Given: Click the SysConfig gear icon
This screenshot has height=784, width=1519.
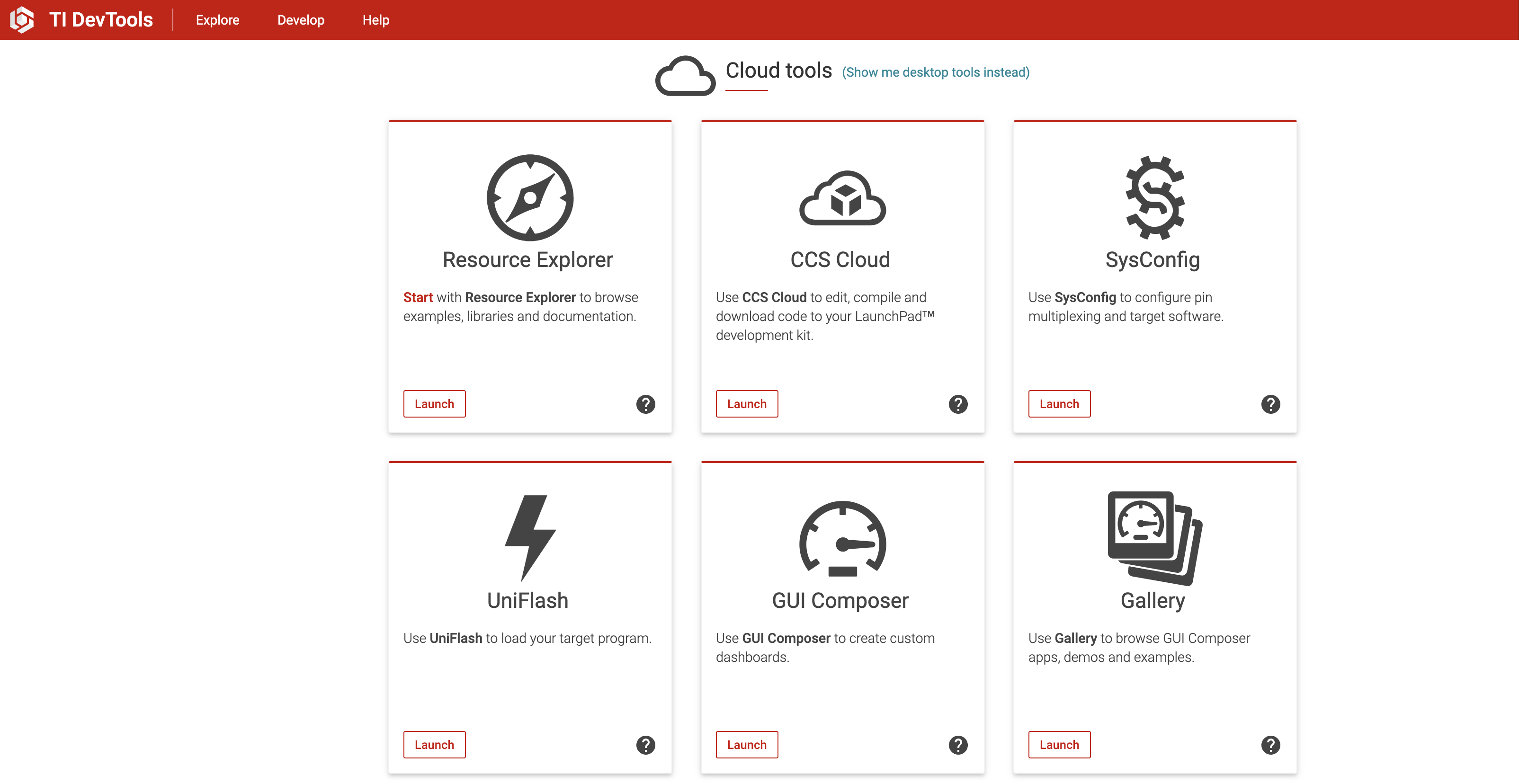Looking at the screenshot, I should (x=1154, y=197).
